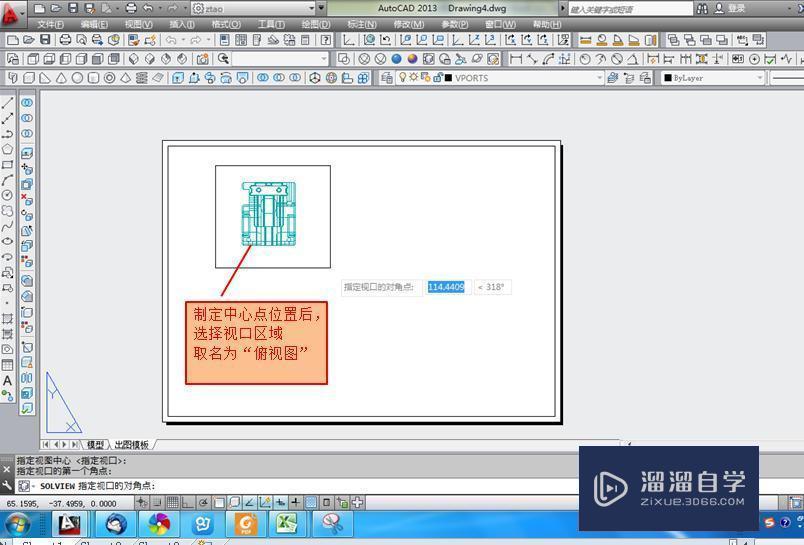The image size is (804, 545).
Task: Click command line wrench customize icon
Action: (7, 486)
